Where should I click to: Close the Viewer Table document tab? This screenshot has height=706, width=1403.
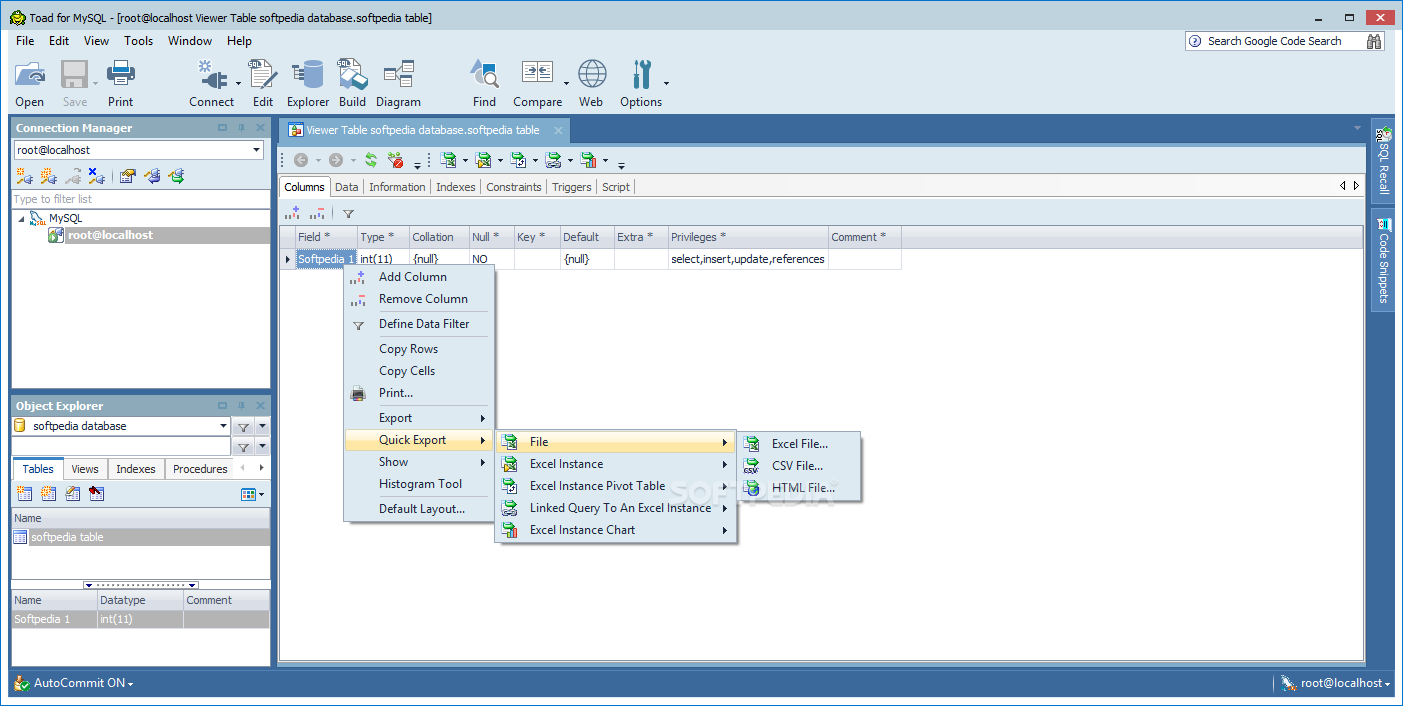pyautogui.click(x=558, y=131)
